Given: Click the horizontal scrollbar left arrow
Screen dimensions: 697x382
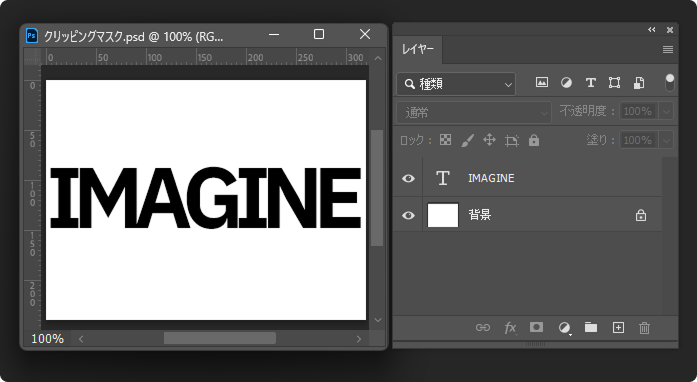Looking at the screenshot, I should (x=81, y=339).
